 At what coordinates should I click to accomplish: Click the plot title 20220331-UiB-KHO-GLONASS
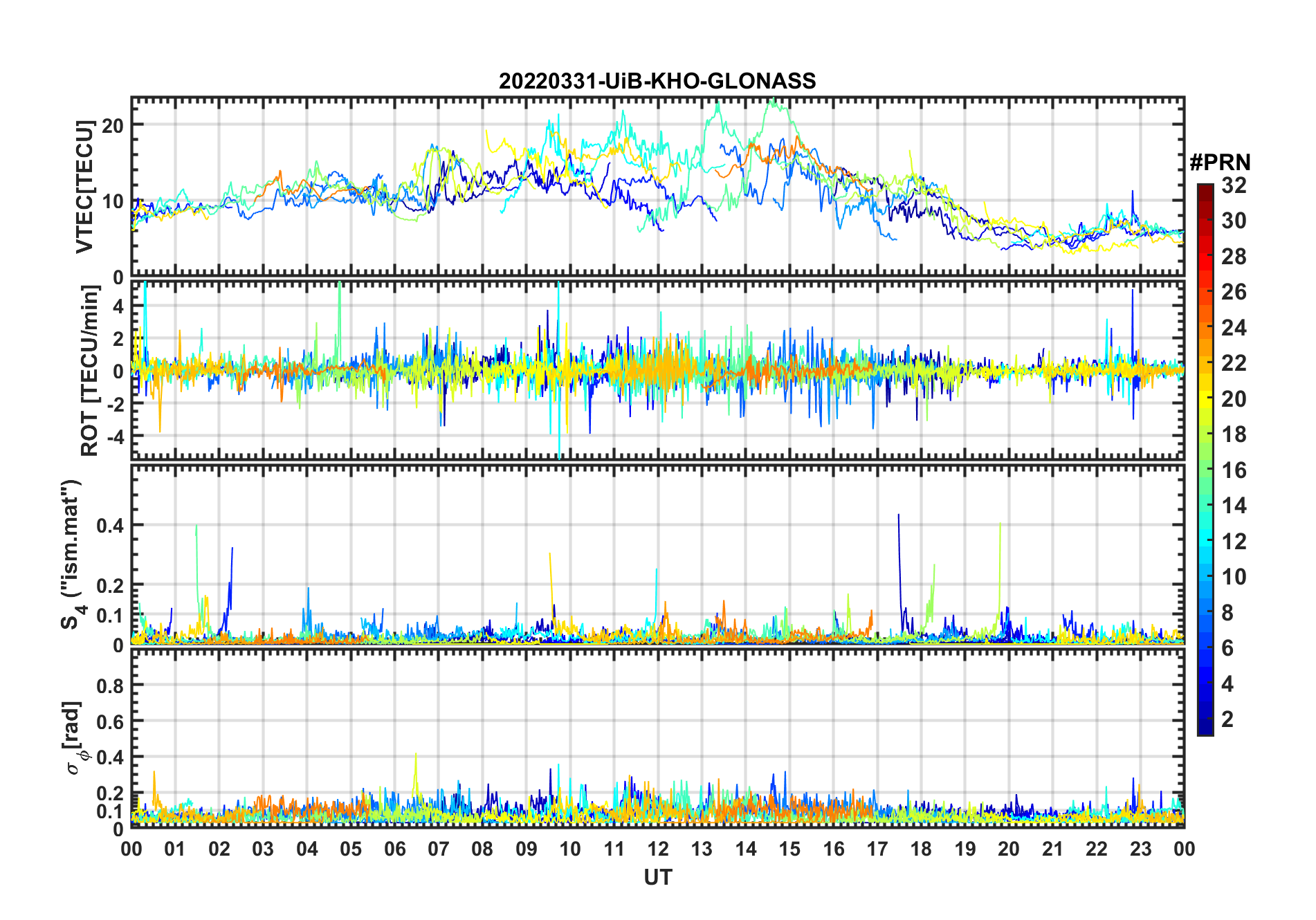(x=657, y=81)
